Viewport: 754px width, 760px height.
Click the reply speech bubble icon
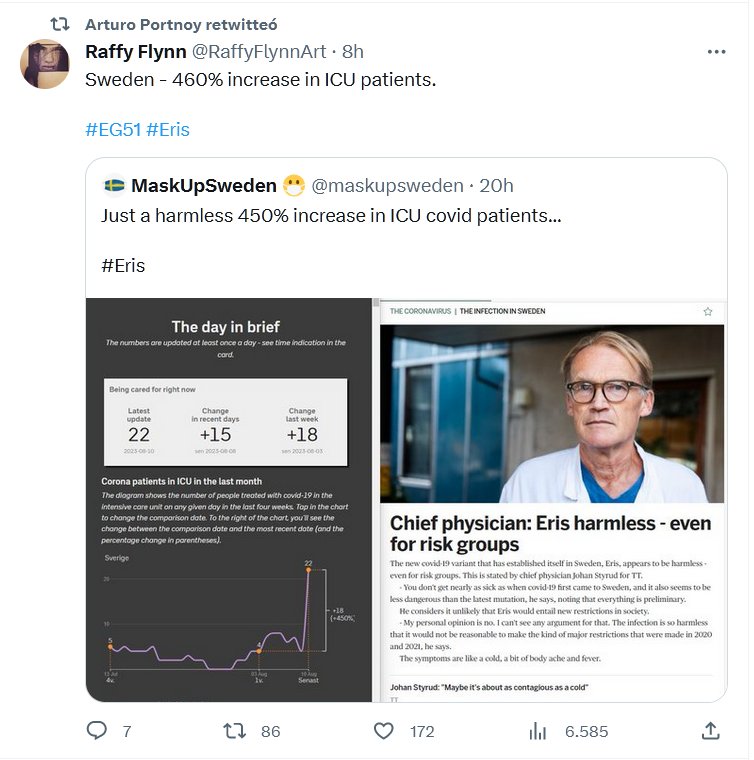(x=97, y=731)
